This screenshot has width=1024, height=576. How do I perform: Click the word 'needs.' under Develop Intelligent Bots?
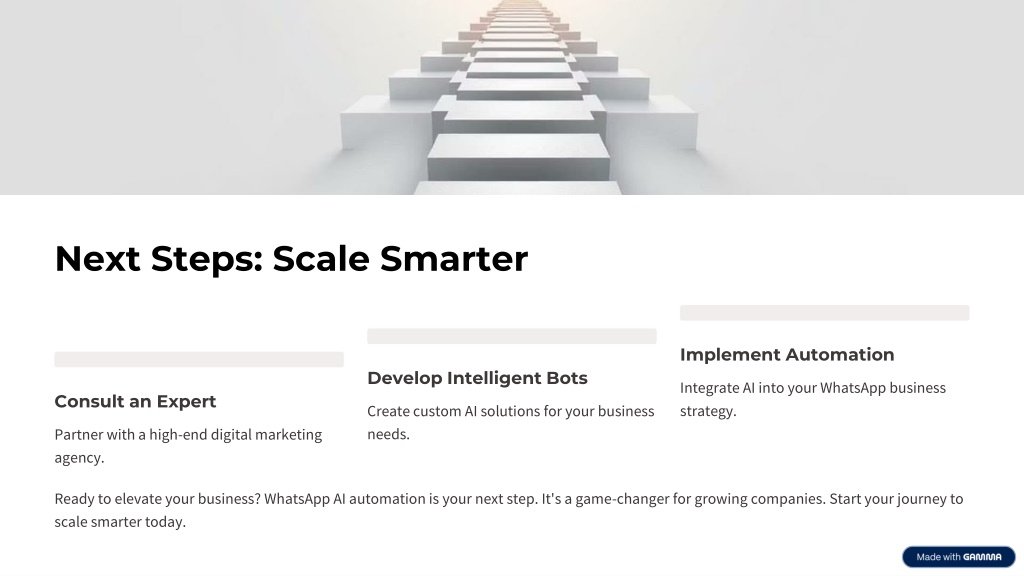pos(389,434)
